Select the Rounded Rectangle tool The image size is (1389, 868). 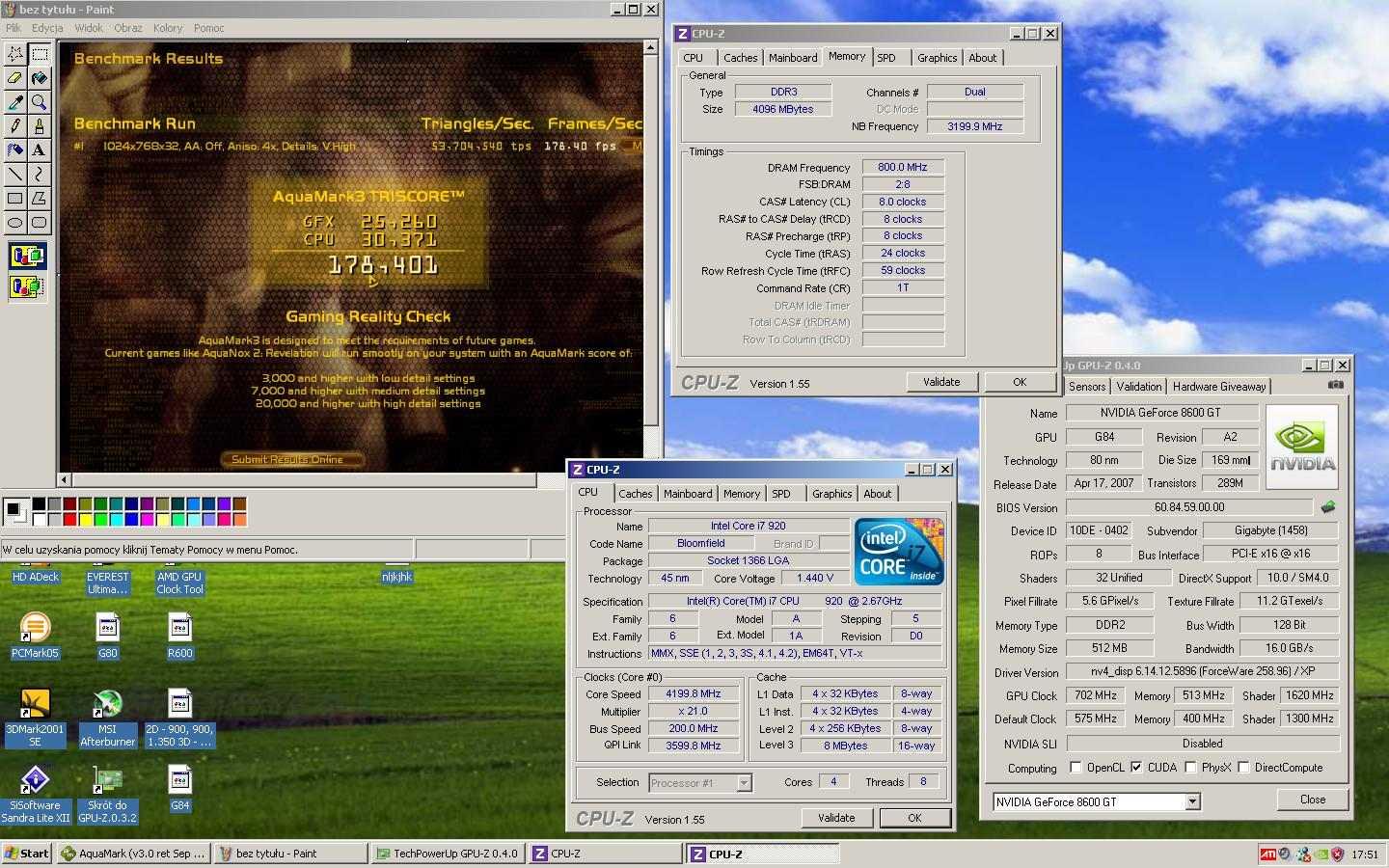click(40, 222)
